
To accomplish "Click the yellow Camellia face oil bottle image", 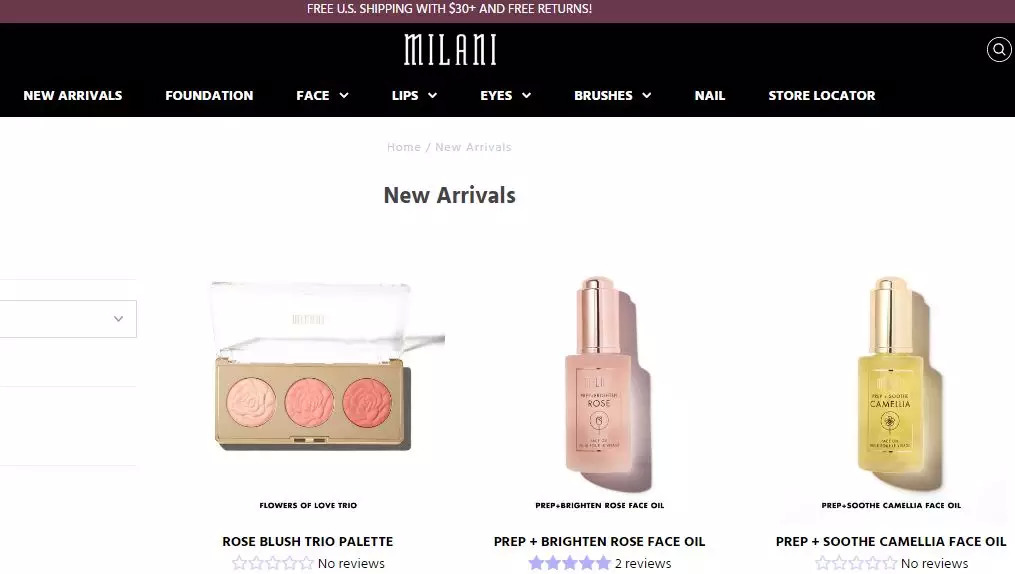I will 898,382.
